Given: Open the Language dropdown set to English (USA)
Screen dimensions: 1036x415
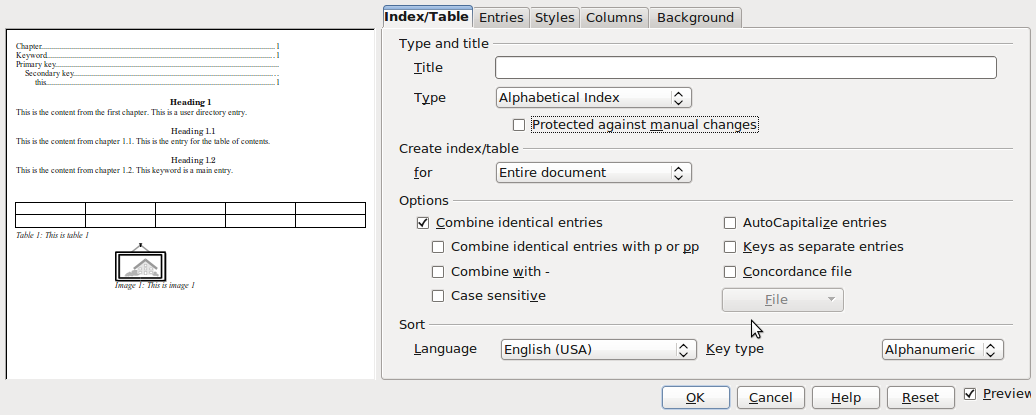Looking at the screenshot, I should point(598,350).
